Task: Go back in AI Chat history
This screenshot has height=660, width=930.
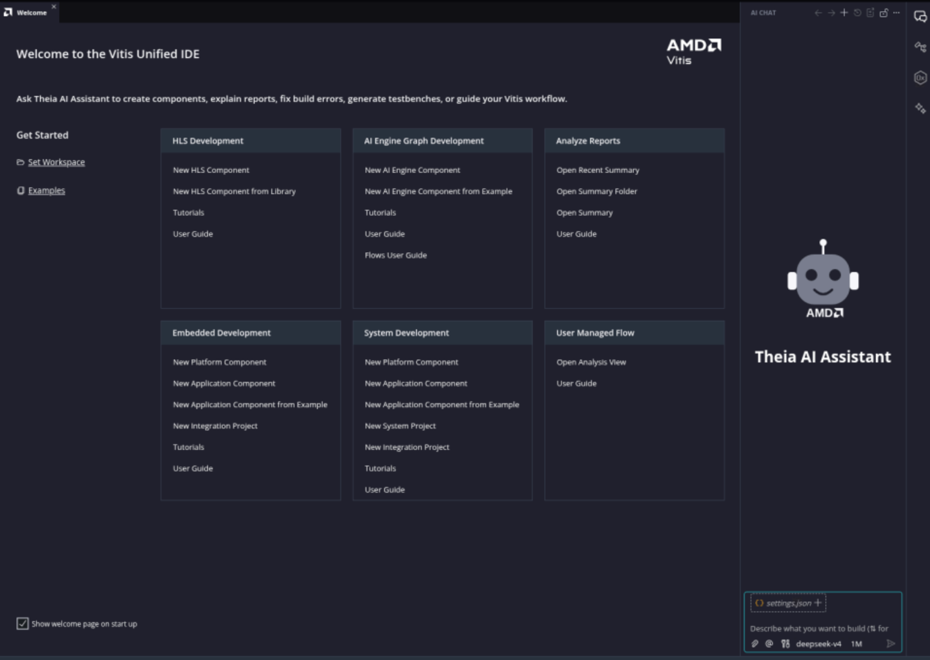Action: tap(818, 12)
